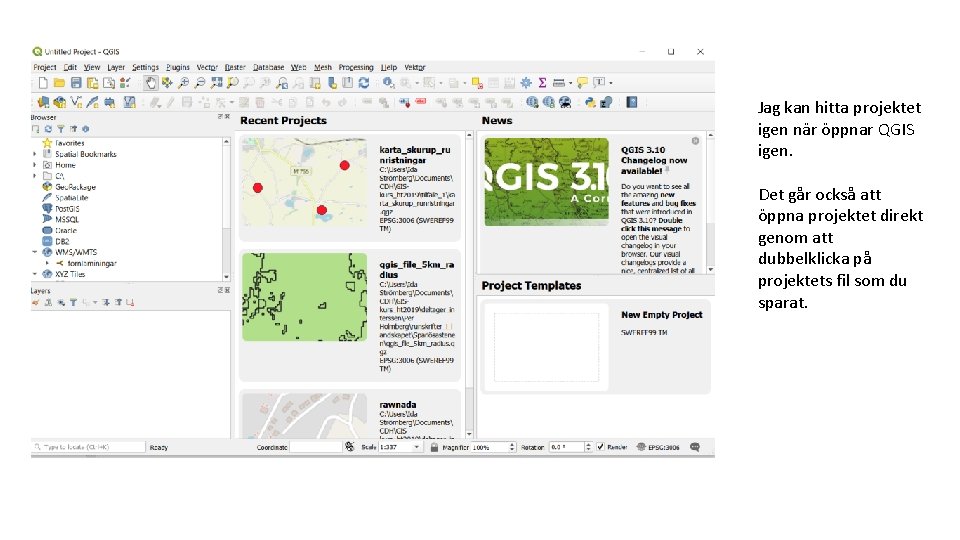Screen dimensions: 960x540
Task: Select the Zoom Out magnifier tool
Action: pos(200,83)
